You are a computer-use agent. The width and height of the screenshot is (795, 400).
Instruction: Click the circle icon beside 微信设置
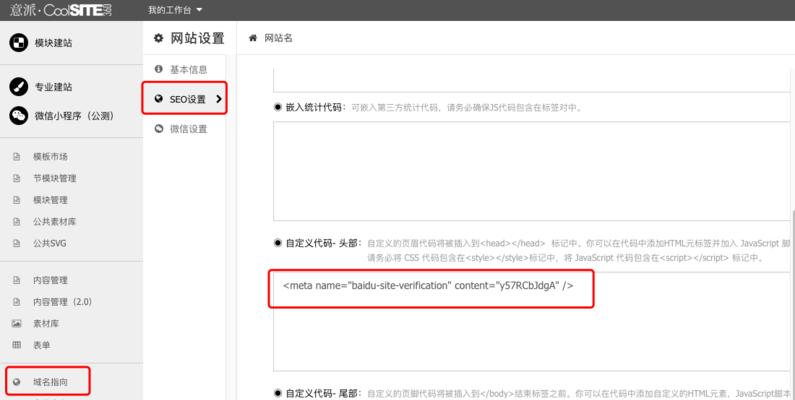click(159, 129)
